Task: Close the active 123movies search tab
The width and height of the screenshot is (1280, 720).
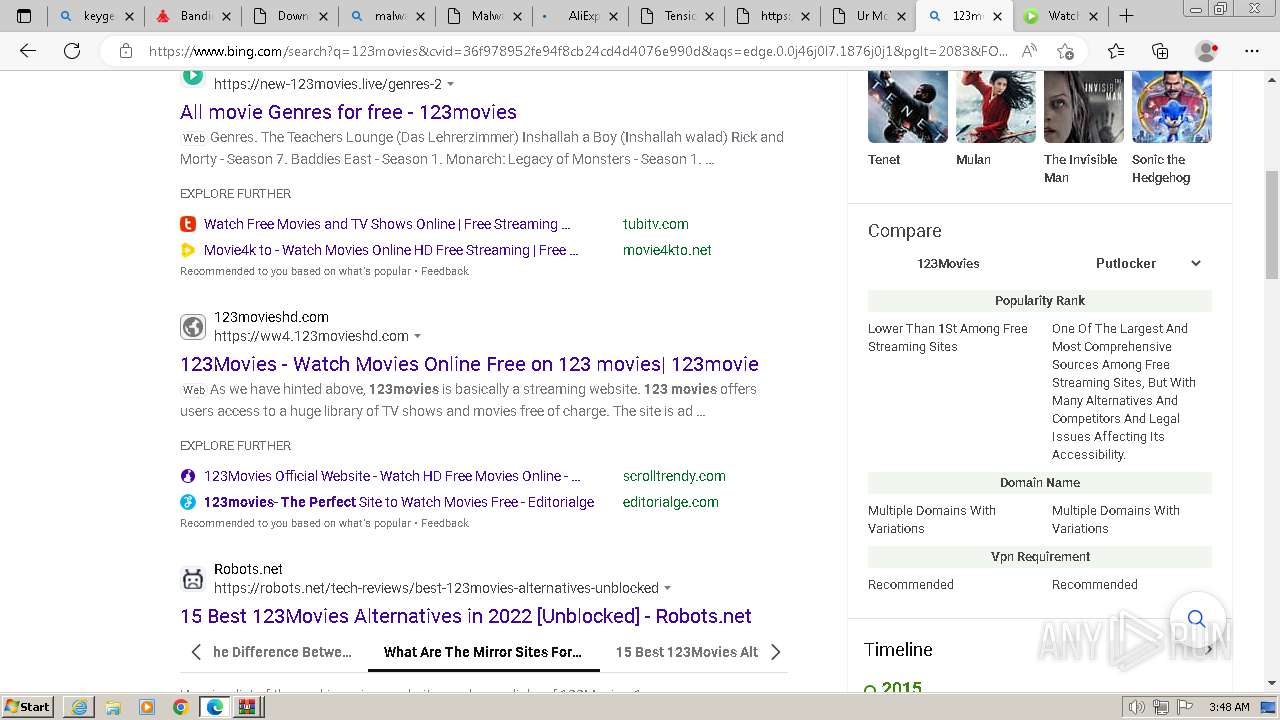Action: click(997, 16)
